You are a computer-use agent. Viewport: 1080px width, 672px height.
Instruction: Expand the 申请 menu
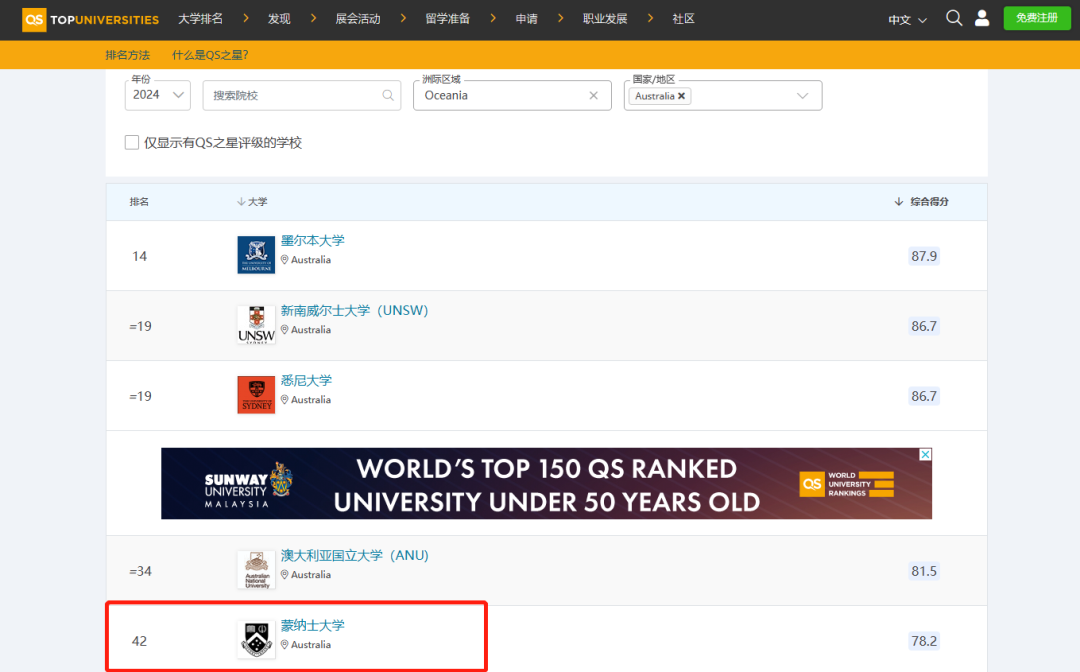pyautogui.click(x=526, y=19)
